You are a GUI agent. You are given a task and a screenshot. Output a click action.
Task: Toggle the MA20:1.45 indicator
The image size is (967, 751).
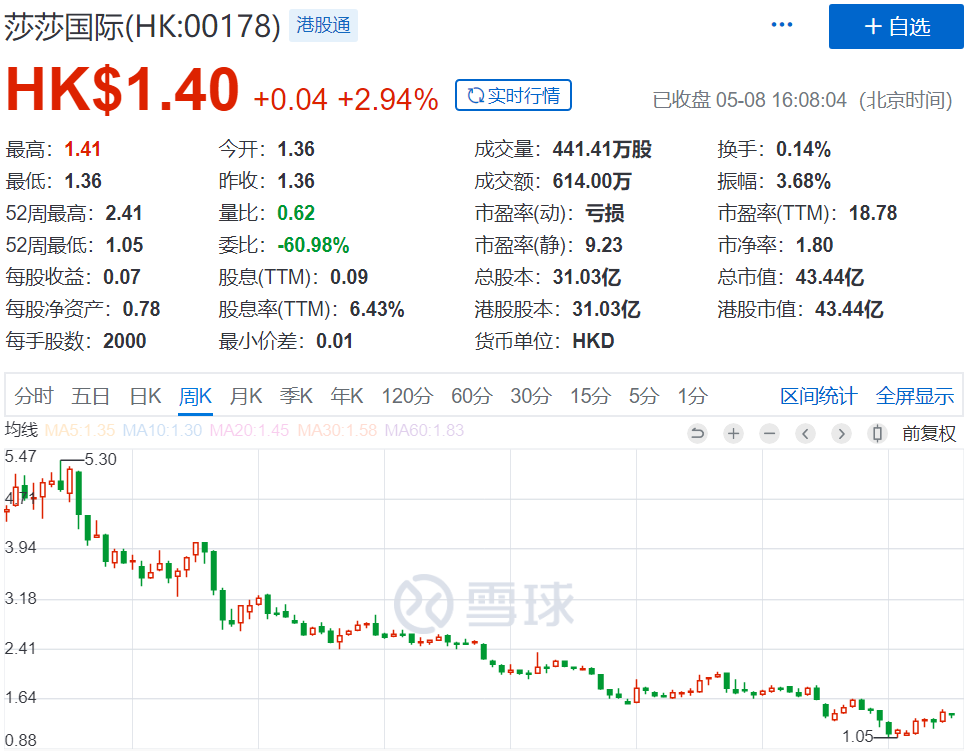coord(249,430)
